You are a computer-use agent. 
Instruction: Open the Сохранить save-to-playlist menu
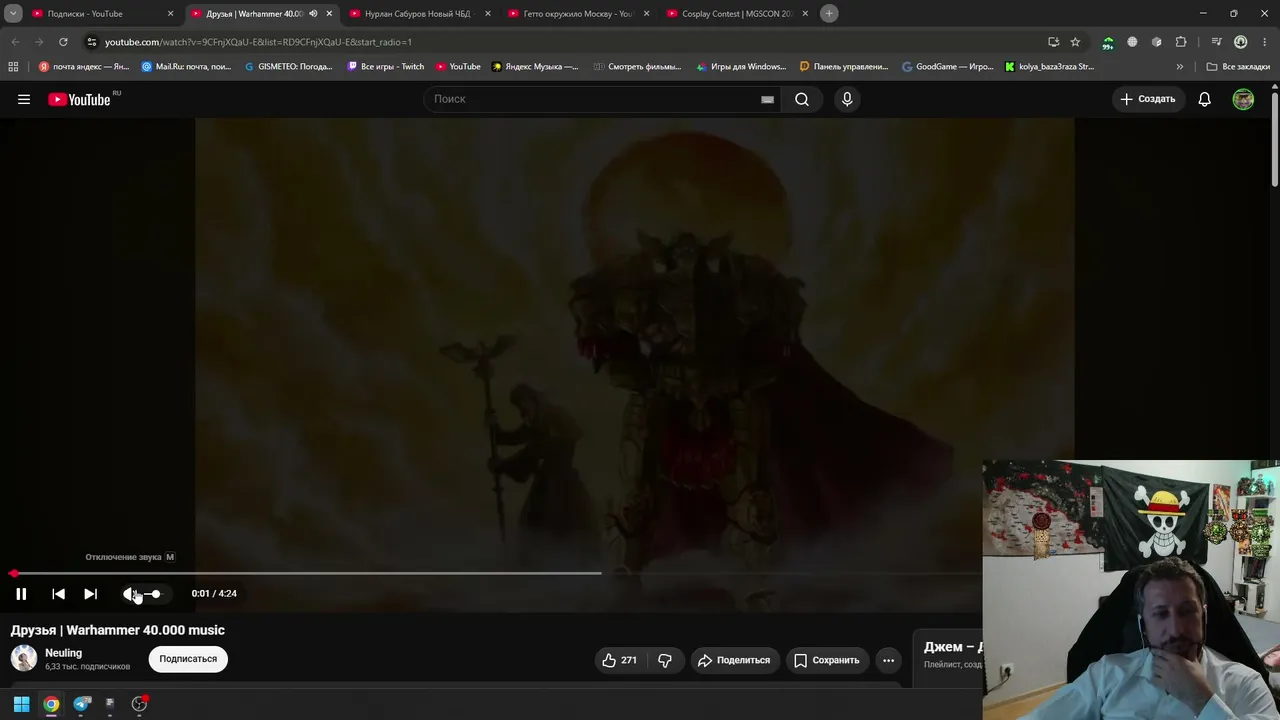click(827, 660)
